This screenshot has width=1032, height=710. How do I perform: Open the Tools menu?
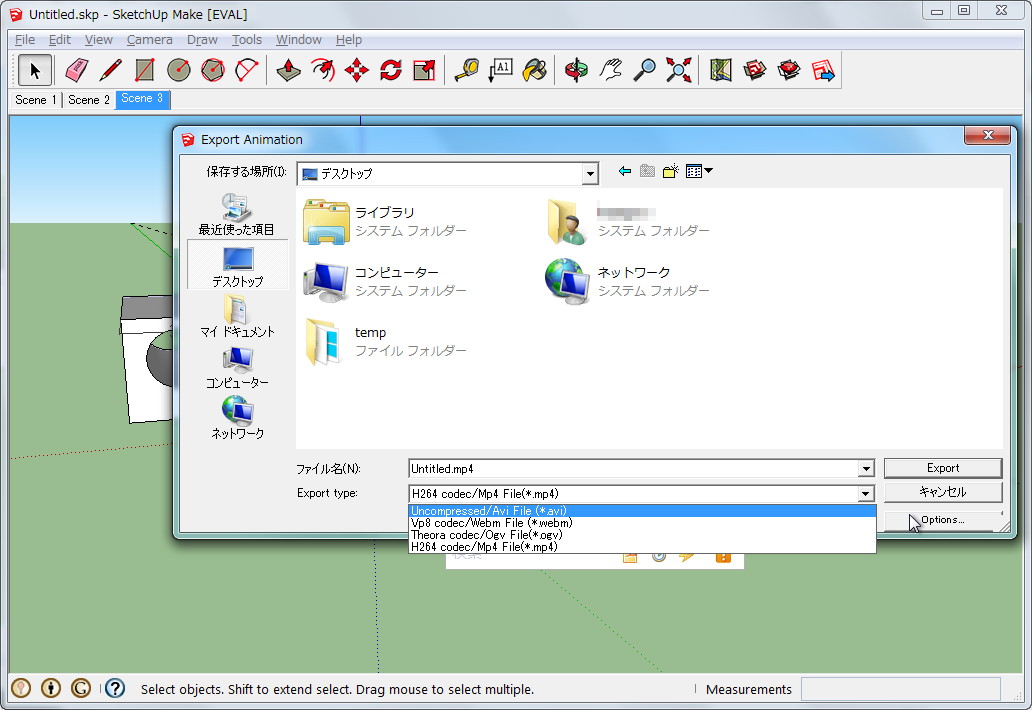coord(247,39)
